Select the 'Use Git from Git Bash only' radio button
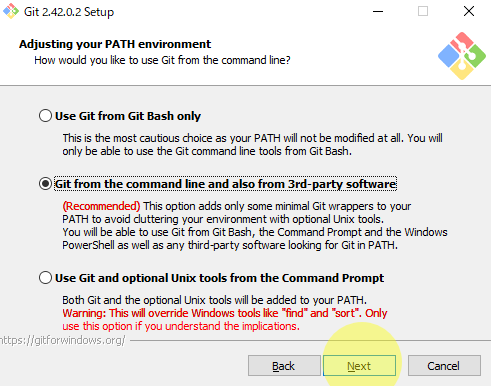The width and height of the screenshot is (491, 386). [45, 116]
